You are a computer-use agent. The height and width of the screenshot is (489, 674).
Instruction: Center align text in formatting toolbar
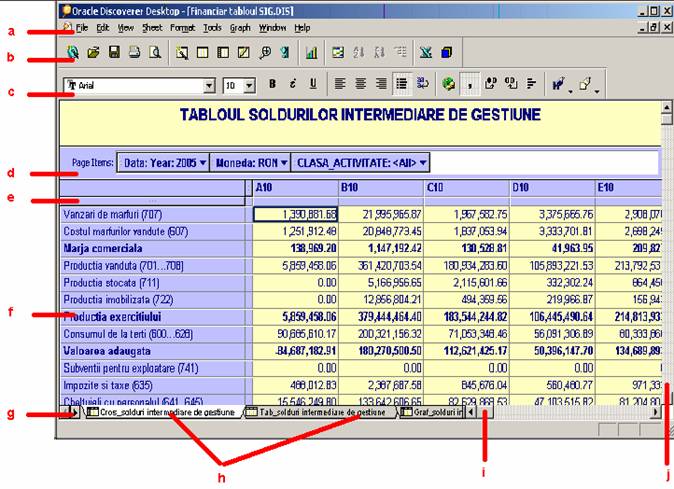point(360,84)
